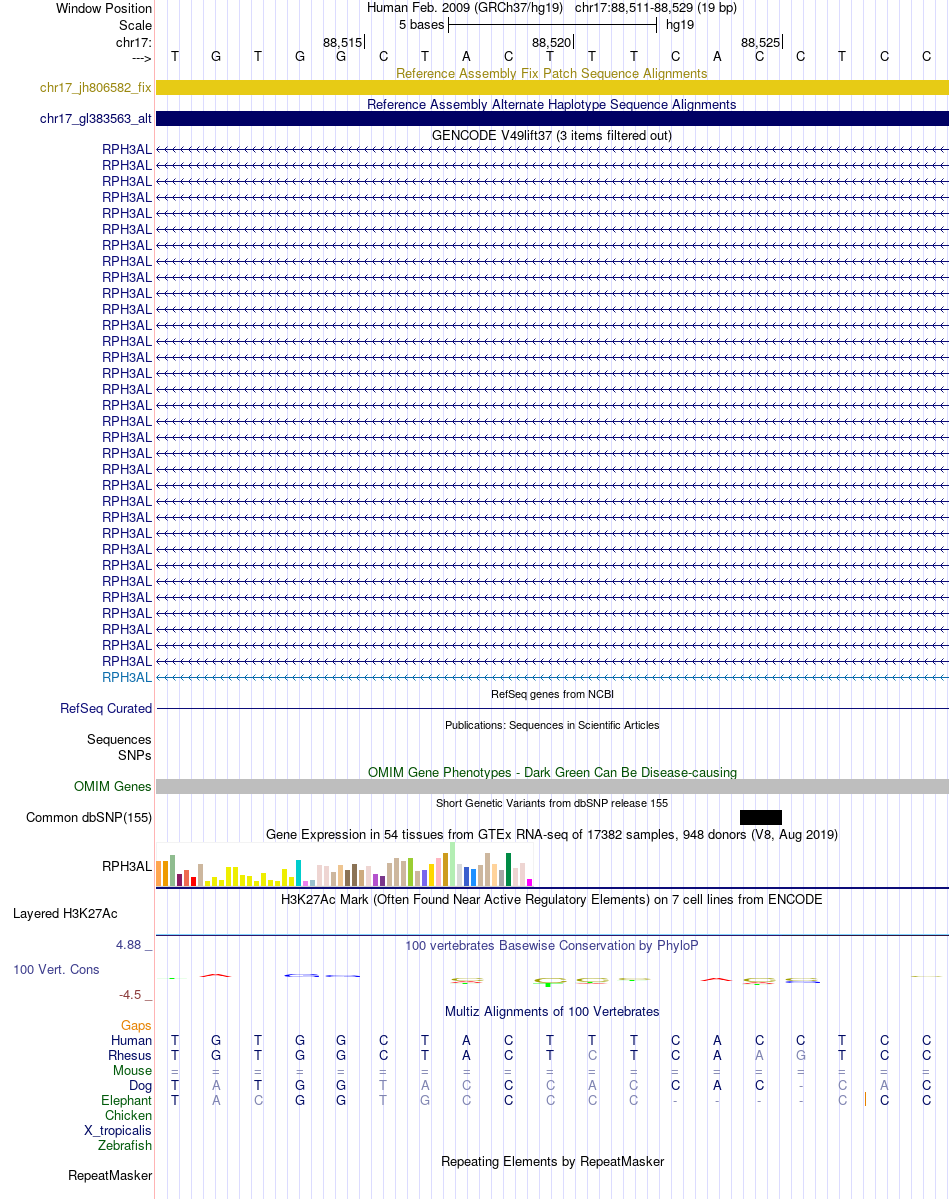
Task: Open the 'RefSeq genes from NCBI' title
Action: [552, 694]
